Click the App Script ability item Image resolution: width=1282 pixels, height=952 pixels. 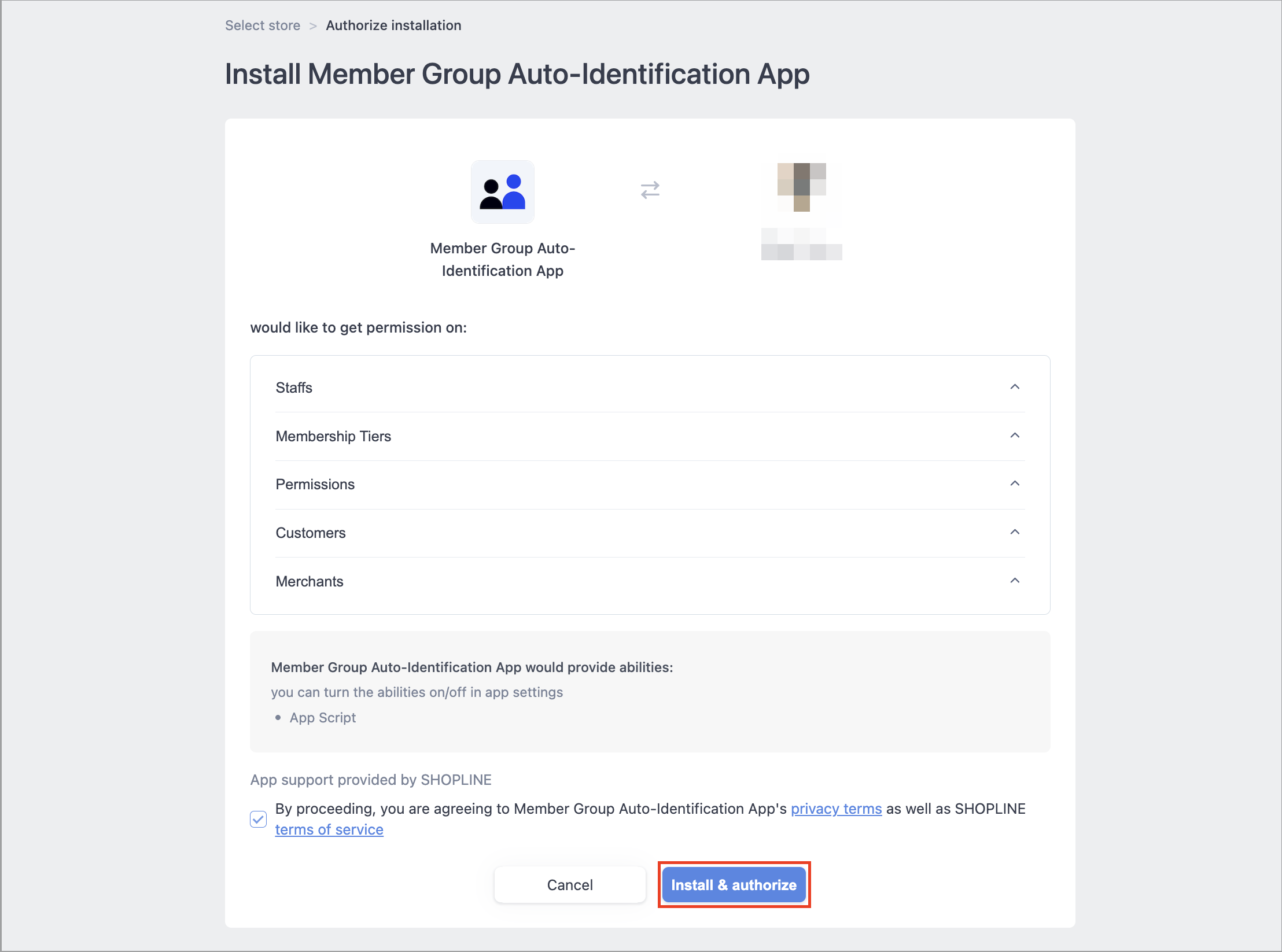323,718
